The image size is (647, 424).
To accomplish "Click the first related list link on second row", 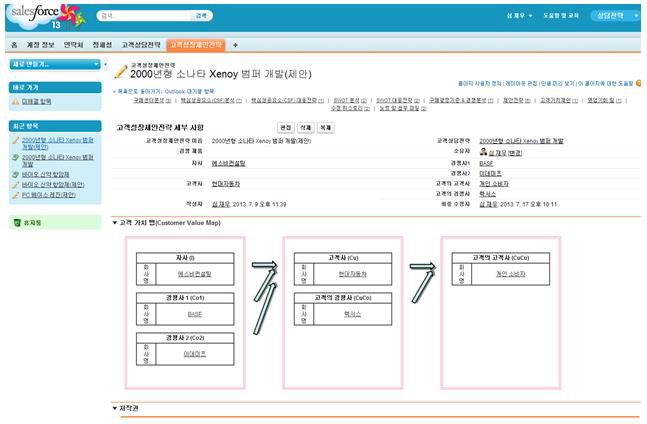I will coord(350,108).
